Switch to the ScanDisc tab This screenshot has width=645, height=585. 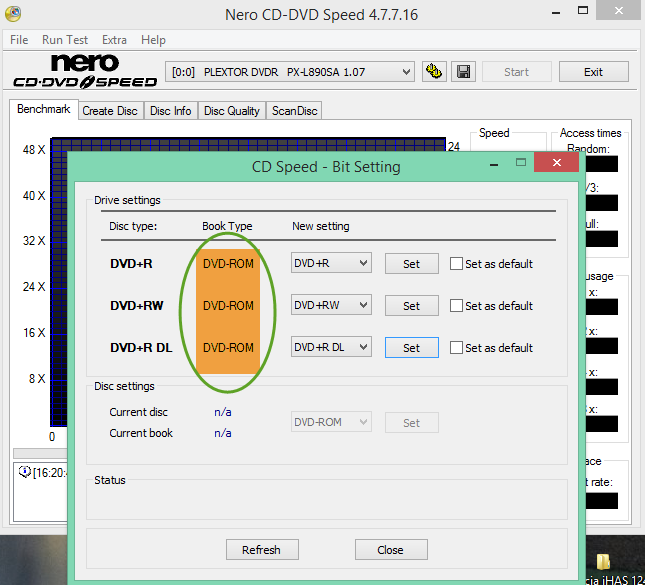pos(295,111)
